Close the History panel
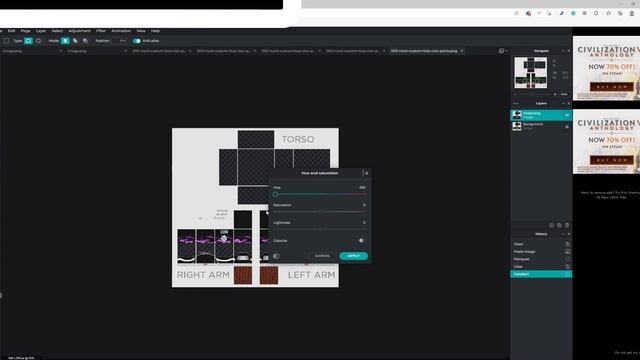This screenshot has height=360, width=640. [569, 234]
